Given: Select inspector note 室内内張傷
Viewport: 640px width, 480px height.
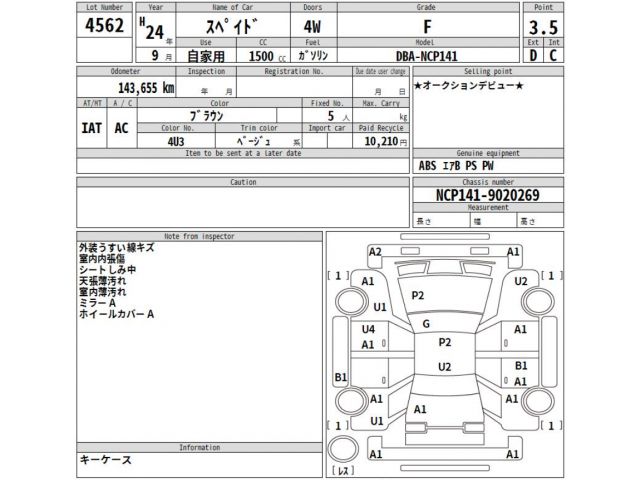Looking at the screenshot, I should tap(102, 258).
